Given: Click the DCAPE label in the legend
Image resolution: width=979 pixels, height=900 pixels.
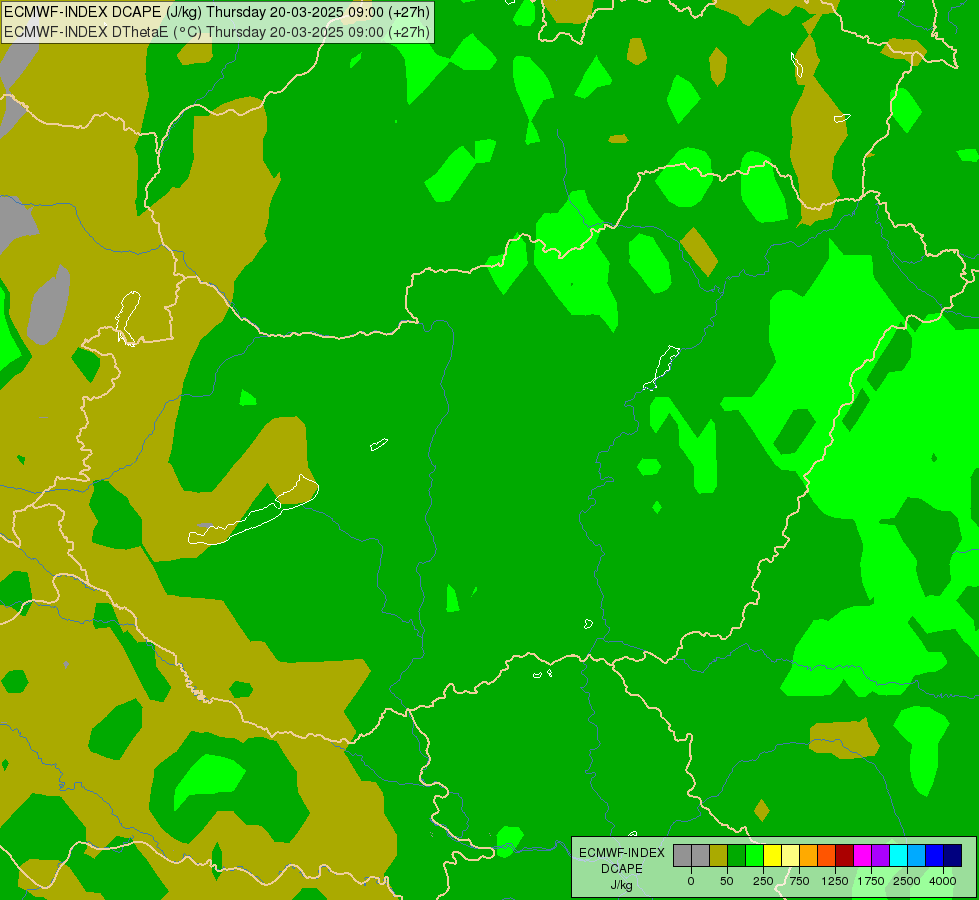Looking at the screenshot, I should [622, 869].
